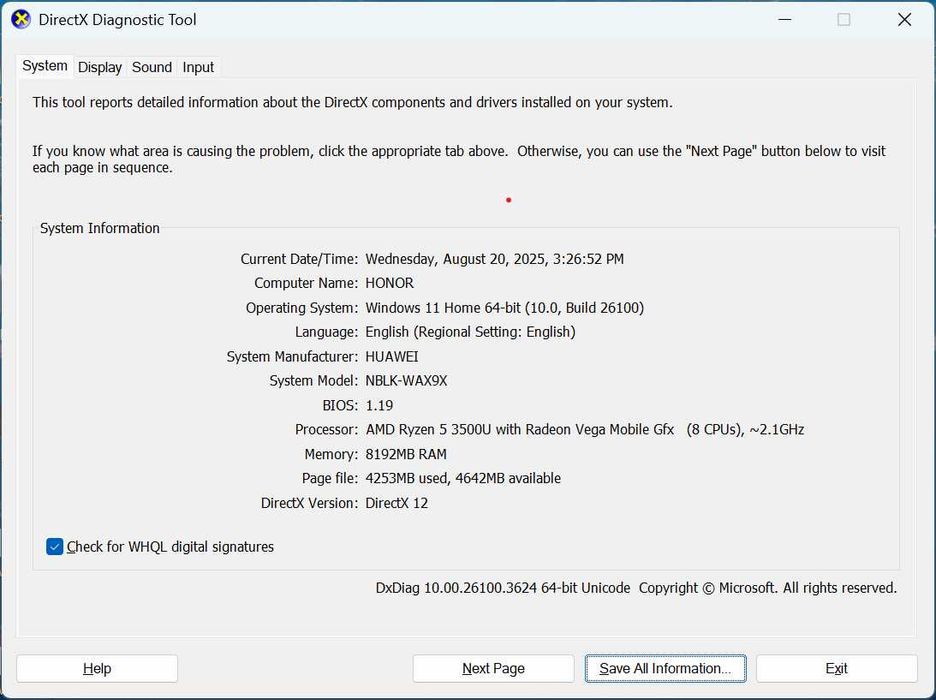Exit the diagnostic tool via Exit button
Image resolution: width=936 pixels, height=700 pixels.
[x=836, y=668]
